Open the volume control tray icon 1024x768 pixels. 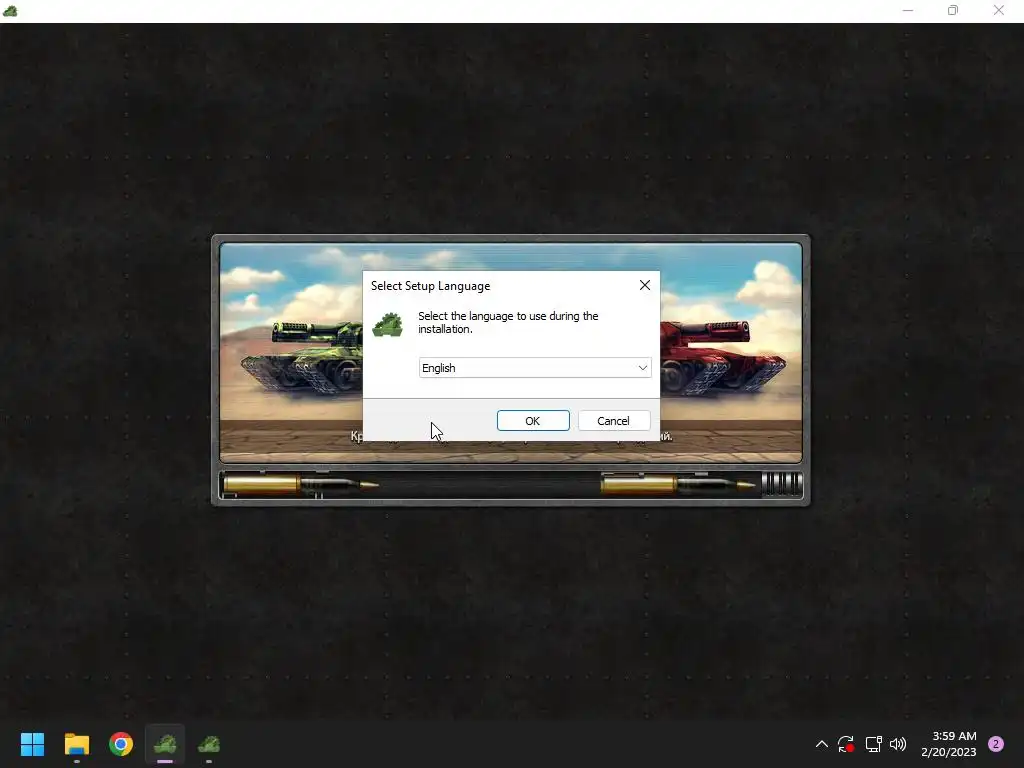tap(898, 744)
